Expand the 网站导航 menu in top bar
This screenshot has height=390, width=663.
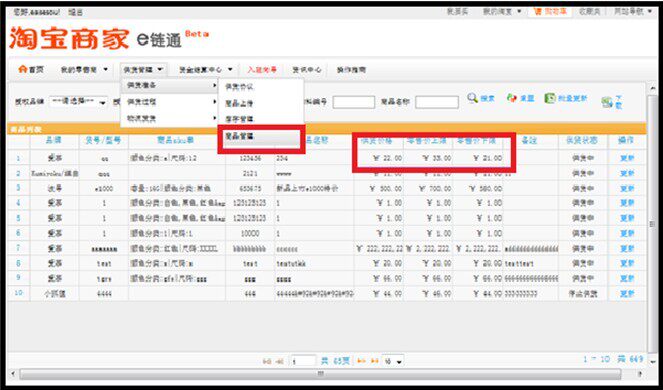(x=633, y=11)
